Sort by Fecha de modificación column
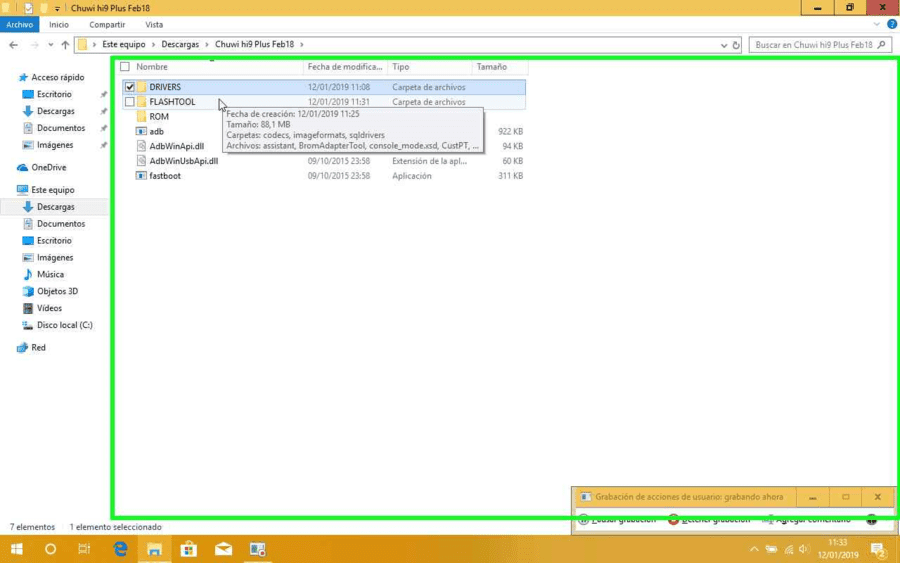This screenshot has height=563, width=900. (345, 67)
